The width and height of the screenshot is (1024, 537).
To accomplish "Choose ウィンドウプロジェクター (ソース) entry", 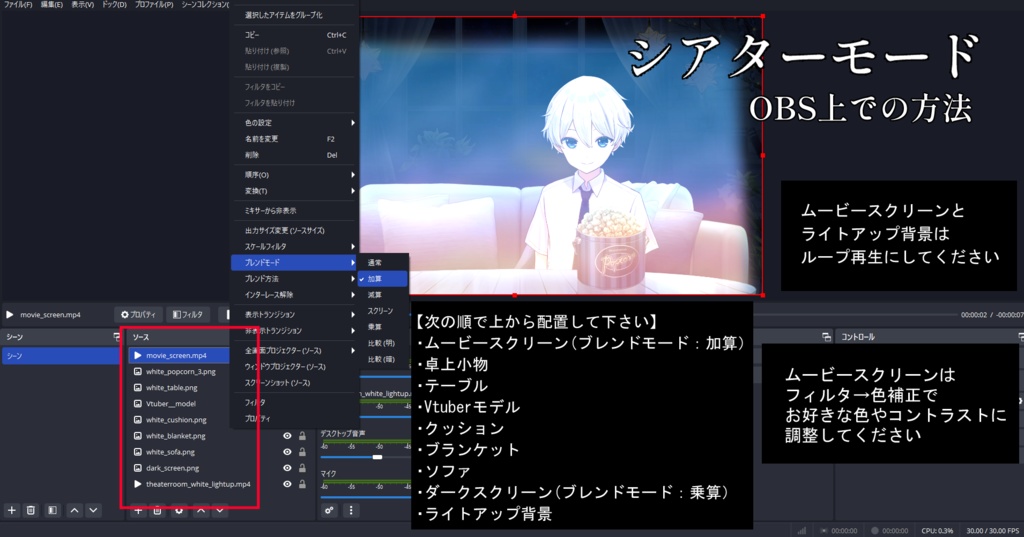I will (295, 367).
